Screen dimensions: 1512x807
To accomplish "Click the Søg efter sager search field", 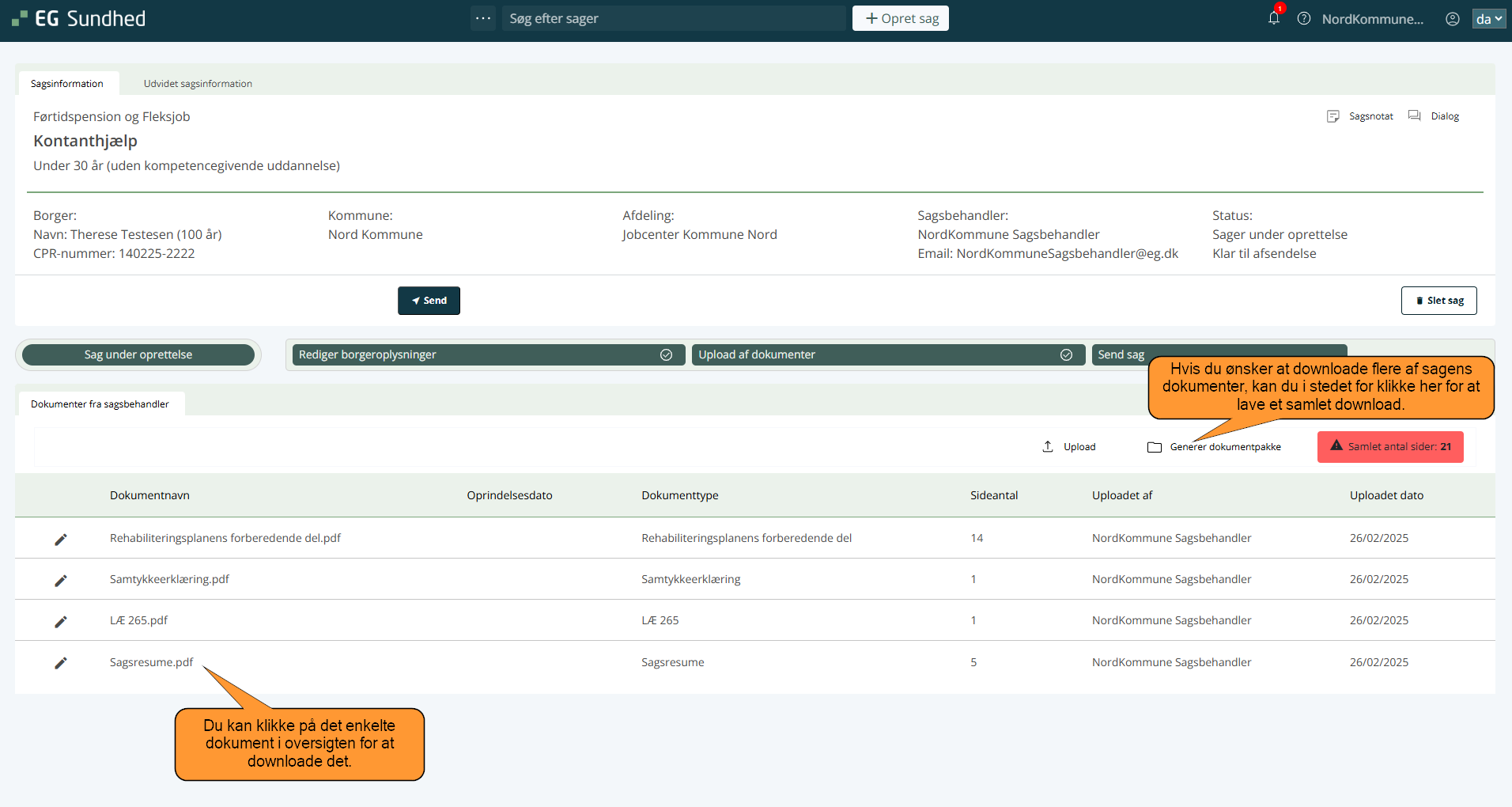I will [x=672, y=18].
